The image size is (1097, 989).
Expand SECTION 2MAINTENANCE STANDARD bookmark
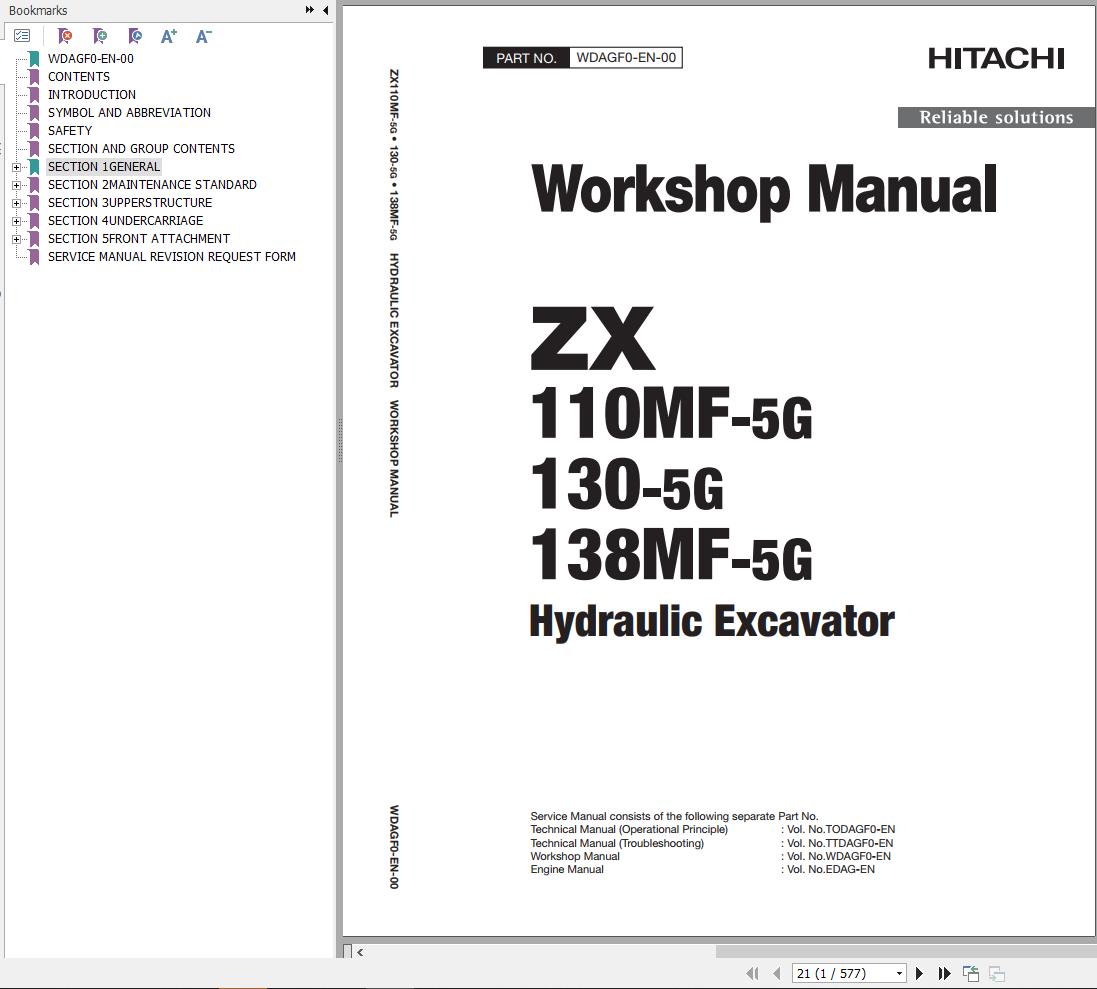(16, 185)
